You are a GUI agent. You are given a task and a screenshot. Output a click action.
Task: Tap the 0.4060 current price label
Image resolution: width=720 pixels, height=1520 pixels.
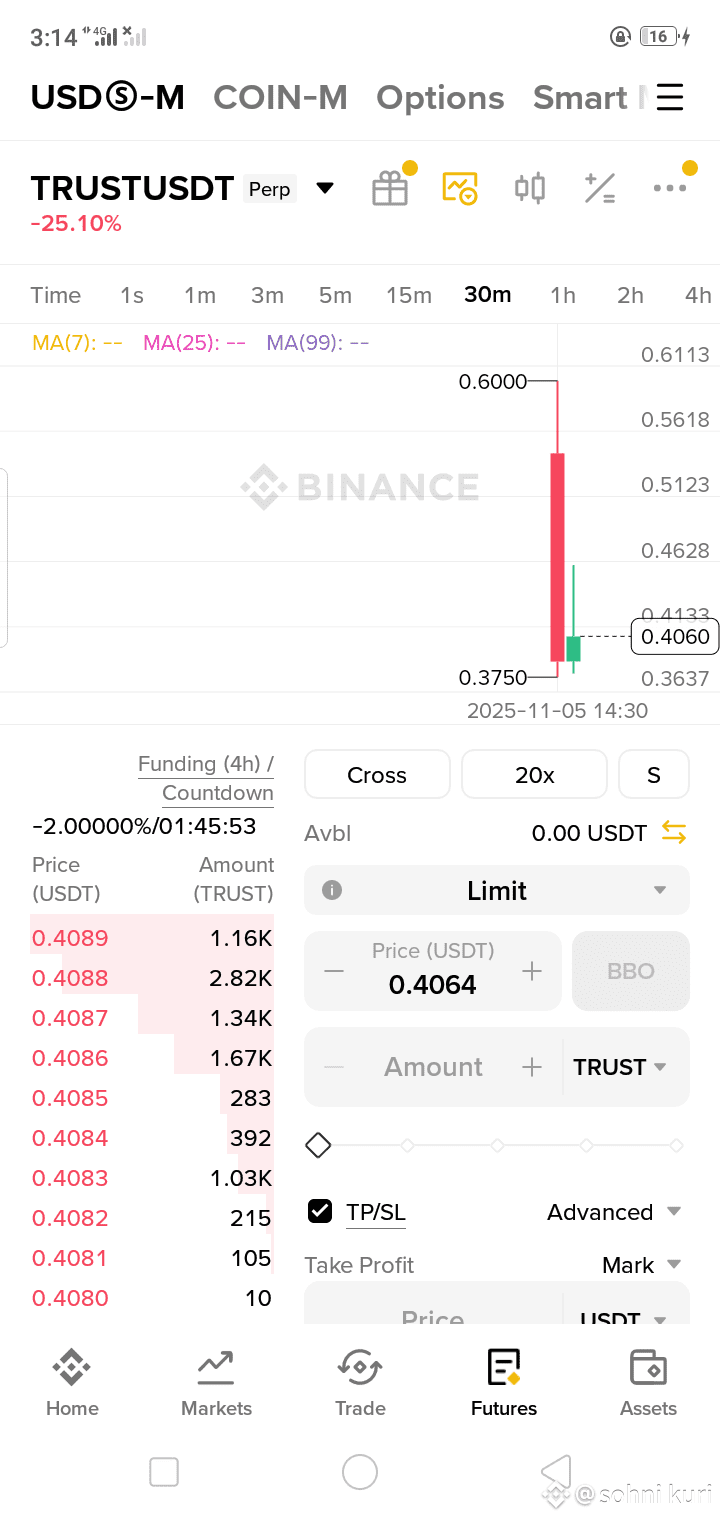[675, 637]
